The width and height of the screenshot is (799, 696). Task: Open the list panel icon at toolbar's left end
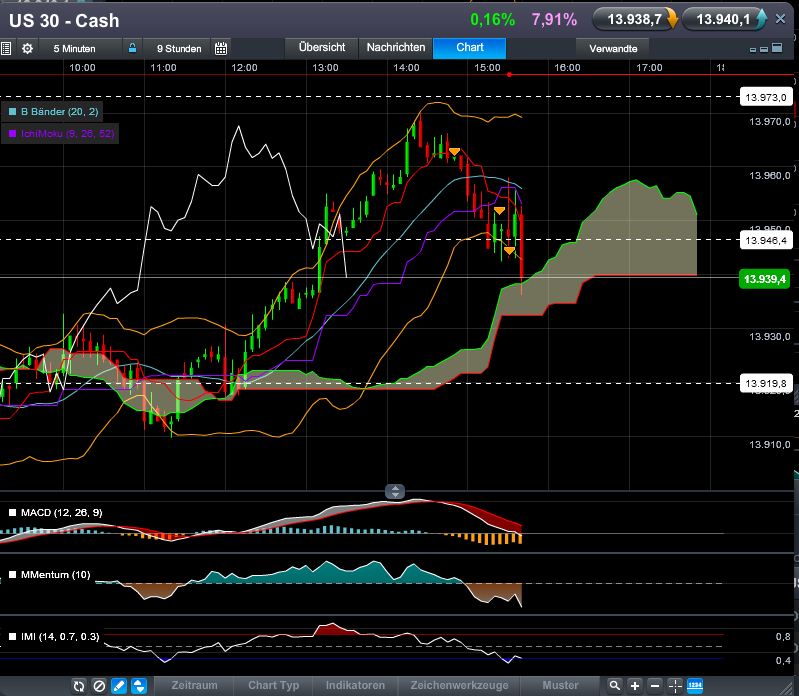click(x=6, y=48)
